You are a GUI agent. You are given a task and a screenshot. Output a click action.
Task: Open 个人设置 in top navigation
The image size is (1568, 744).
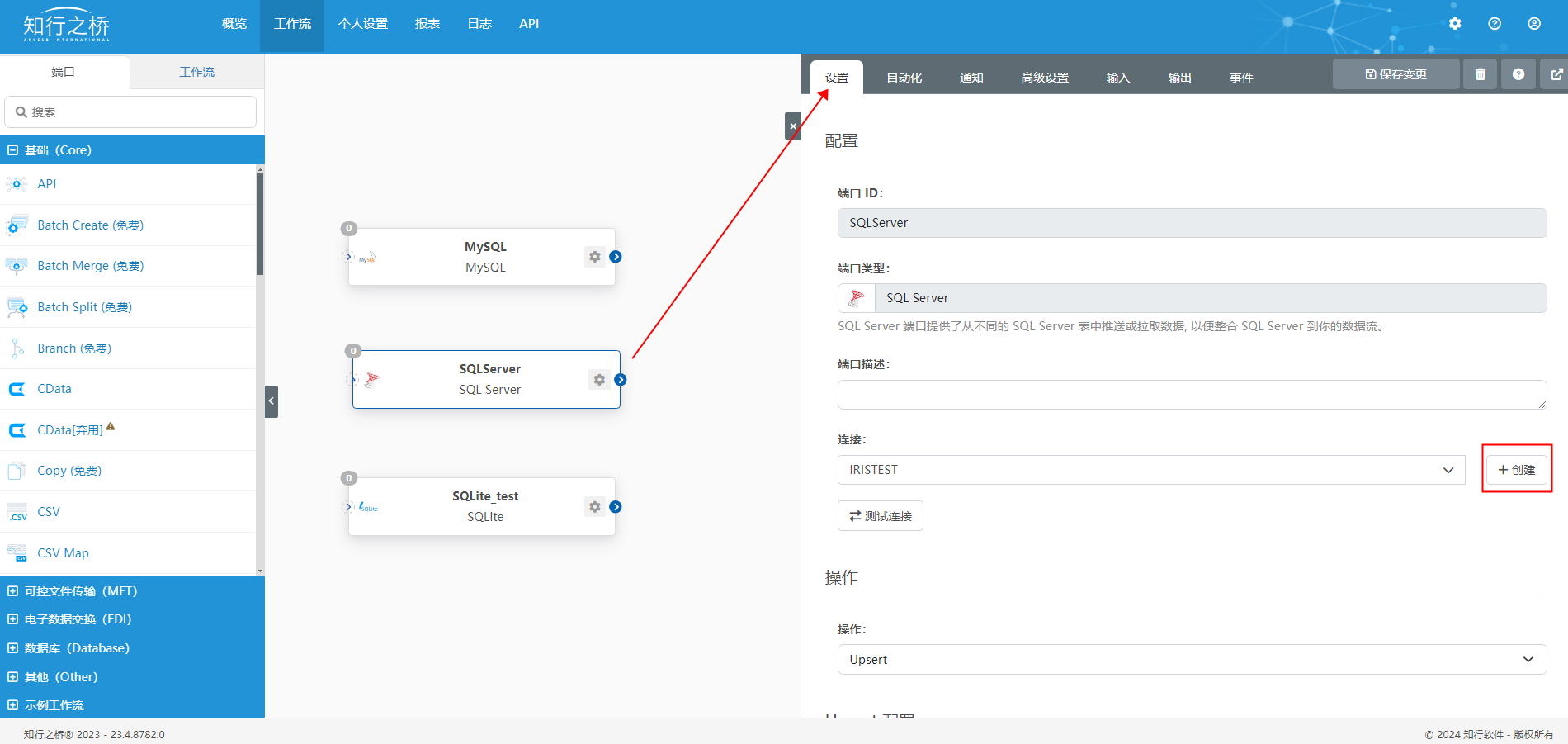[x=363, y=24]
